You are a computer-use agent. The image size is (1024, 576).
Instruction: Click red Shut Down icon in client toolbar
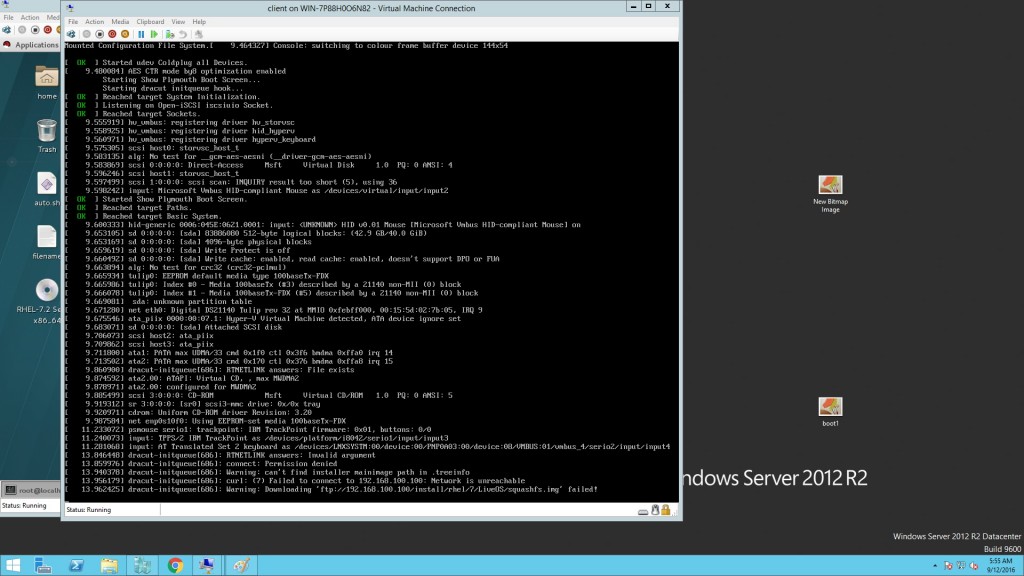click(x=112, y=34)
